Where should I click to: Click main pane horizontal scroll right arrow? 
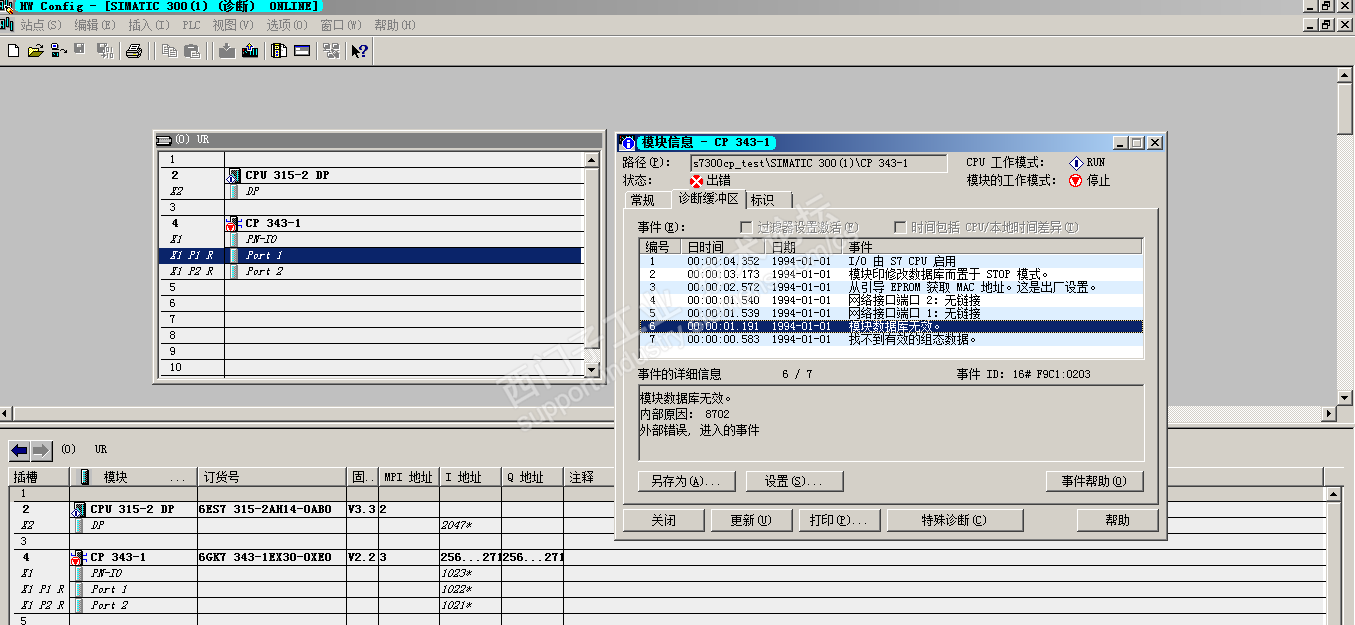1329,413
